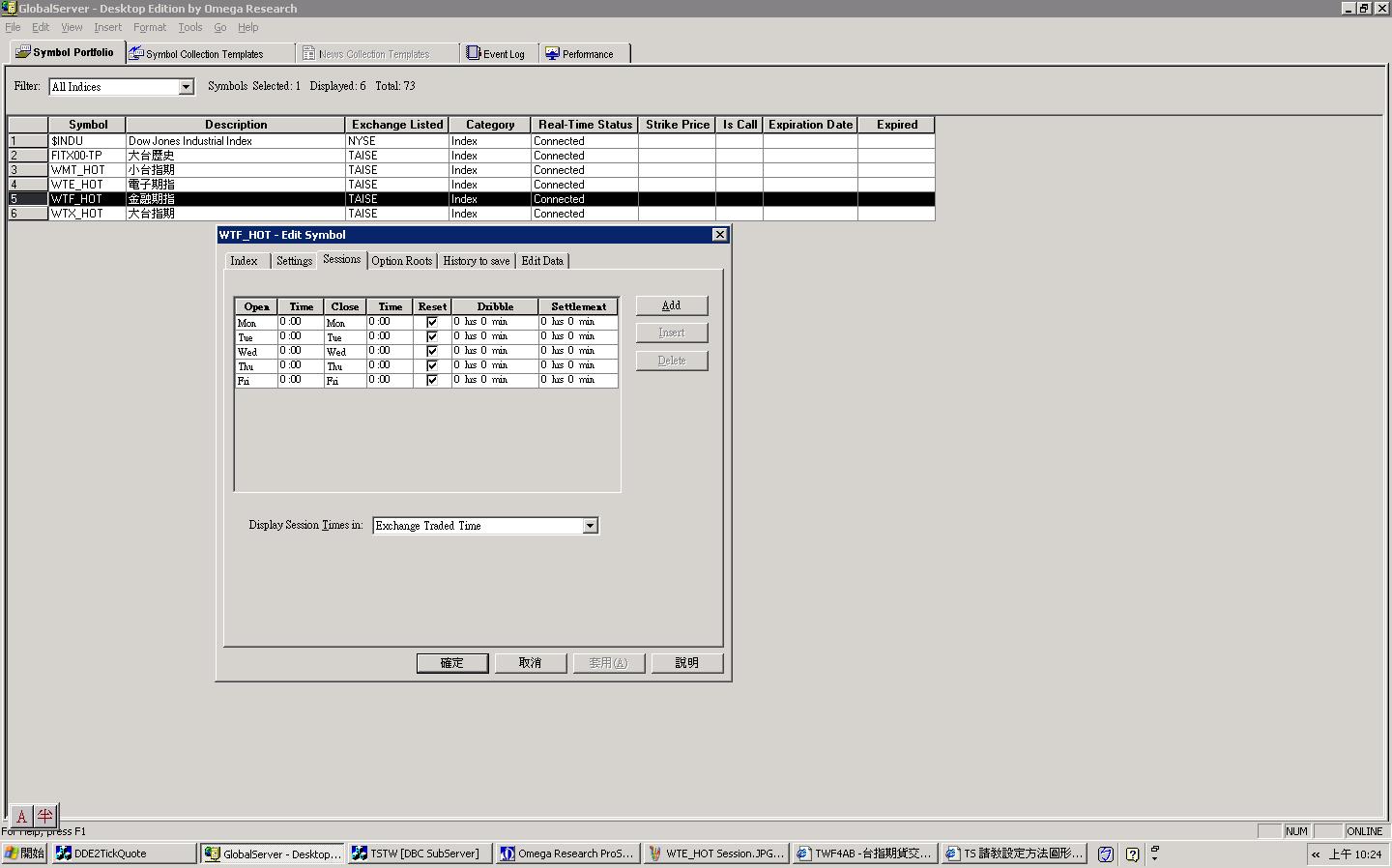The image size is (1392, 868).
Task: Click Symbol Portfolio tab icon
Action: tap(22, 52)
